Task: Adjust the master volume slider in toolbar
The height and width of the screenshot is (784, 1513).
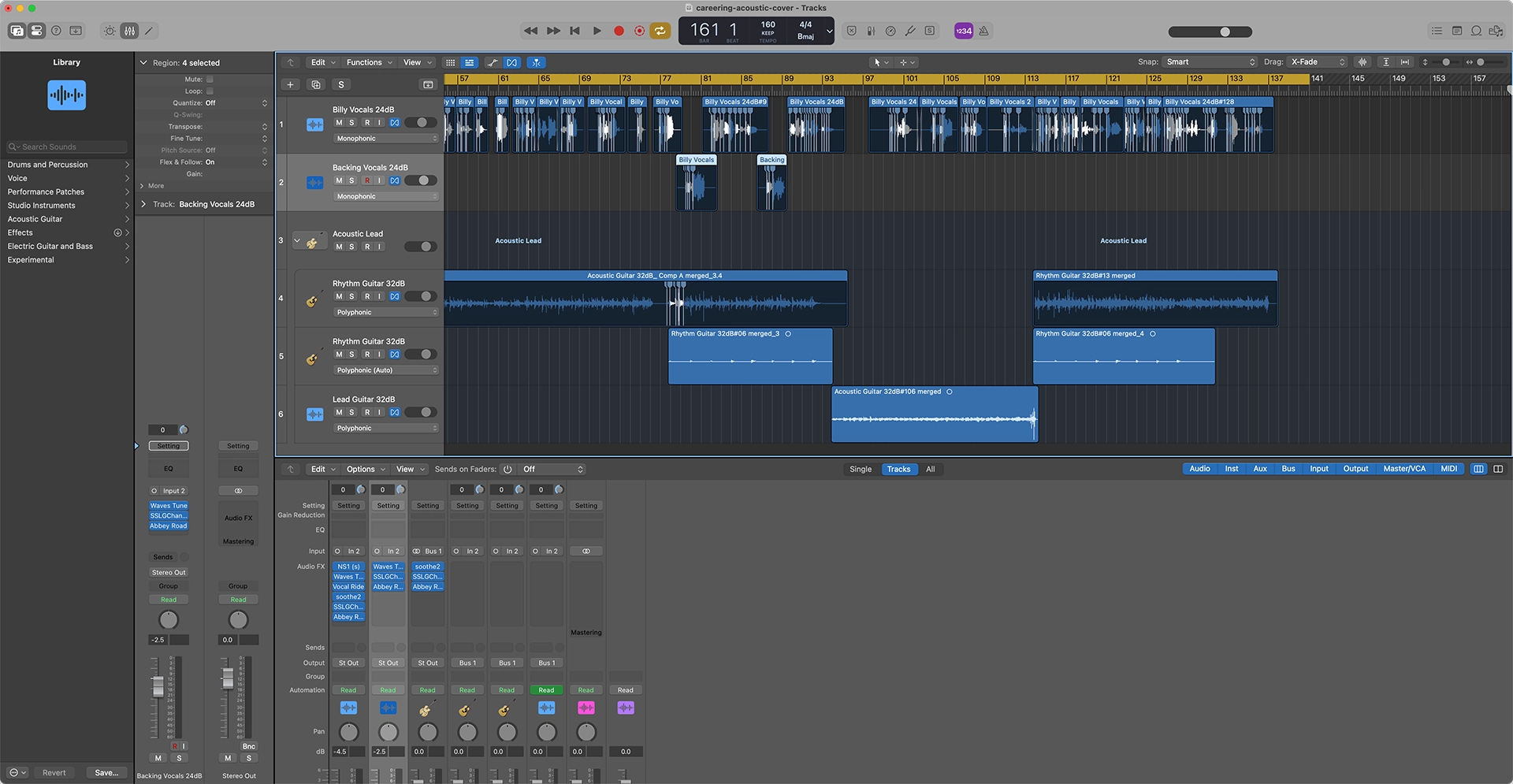Action: pos(1210,32)
